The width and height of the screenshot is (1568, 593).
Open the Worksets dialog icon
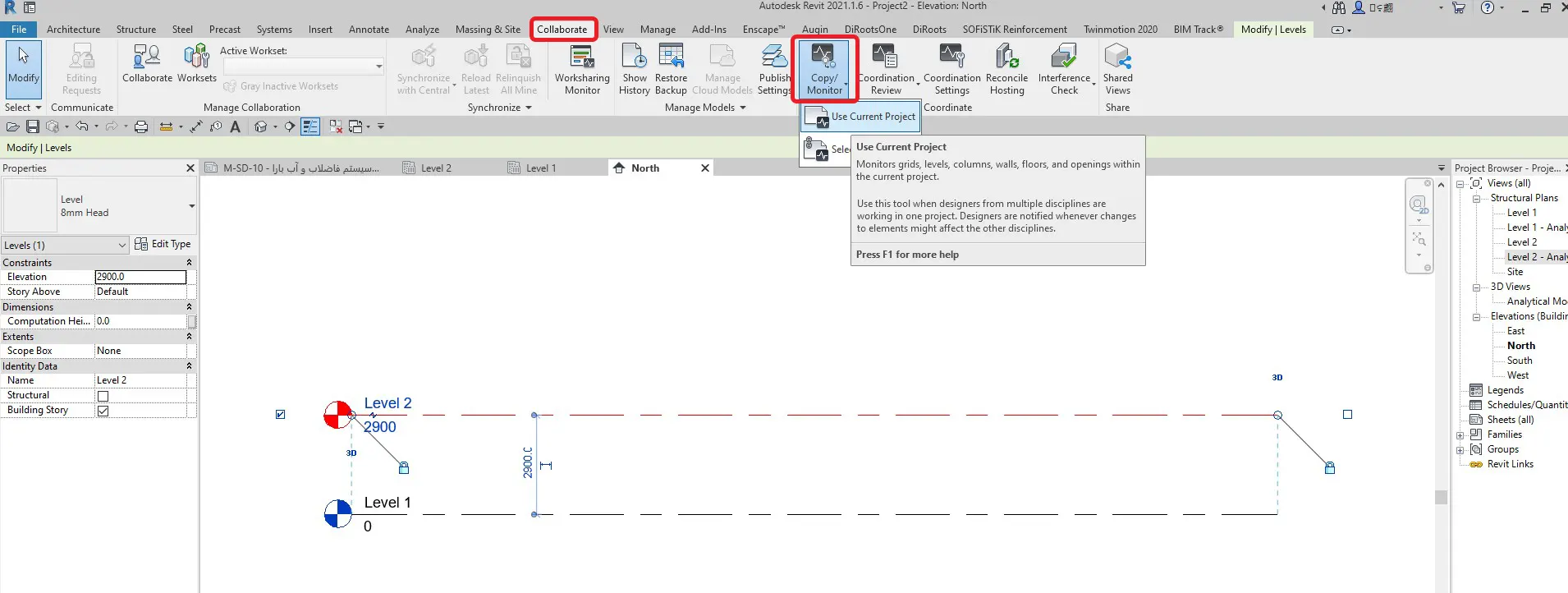[x=197, y=64]
